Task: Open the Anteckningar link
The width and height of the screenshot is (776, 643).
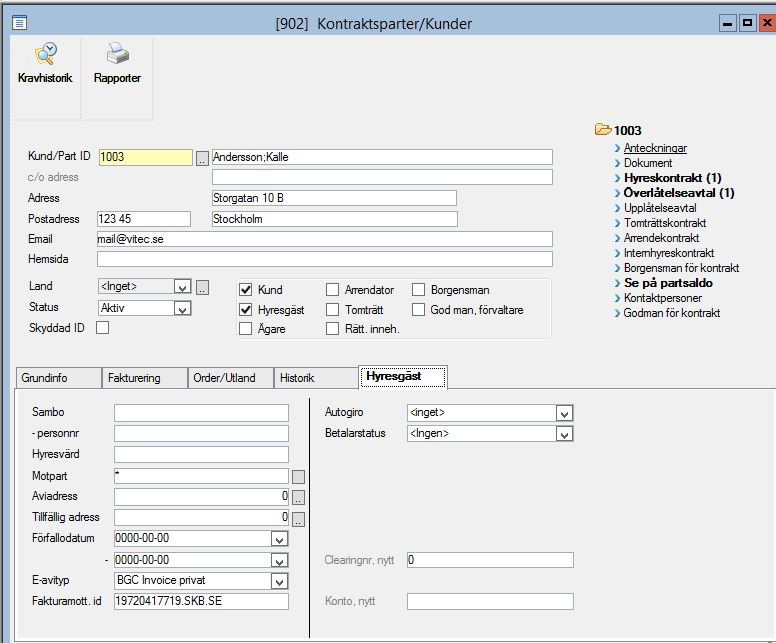Action: tap(655, 148)
